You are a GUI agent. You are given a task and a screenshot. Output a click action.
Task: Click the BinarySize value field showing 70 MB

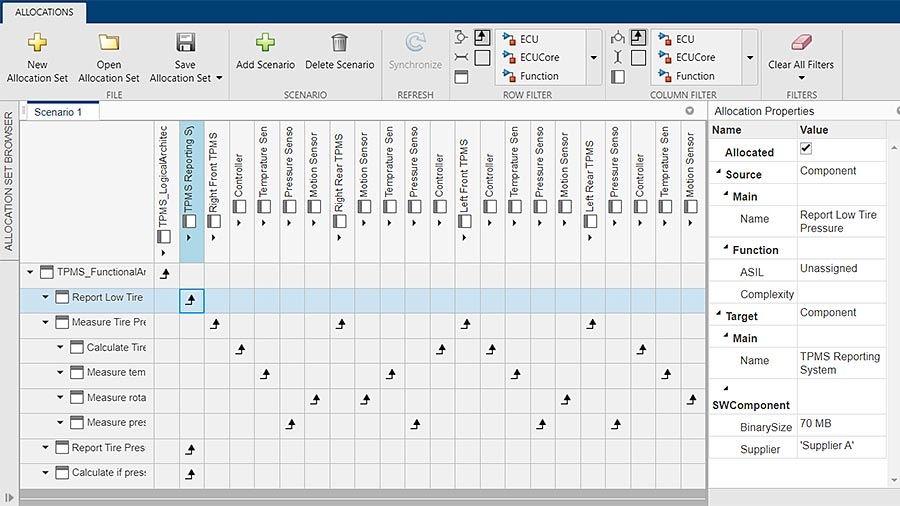(x=841, y=424)
